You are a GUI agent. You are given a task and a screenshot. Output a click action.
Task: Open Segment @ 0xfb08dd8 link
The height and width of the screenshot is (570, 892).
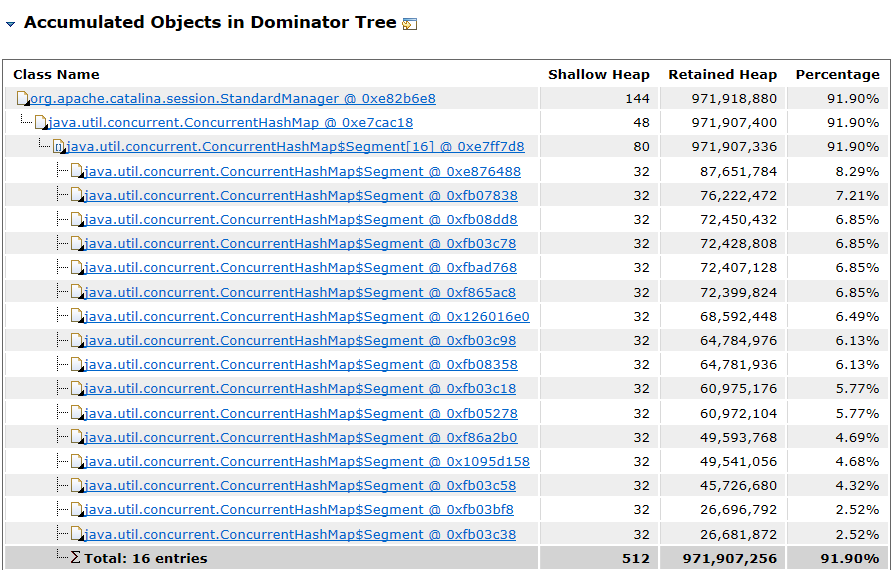tap(301, 220)
